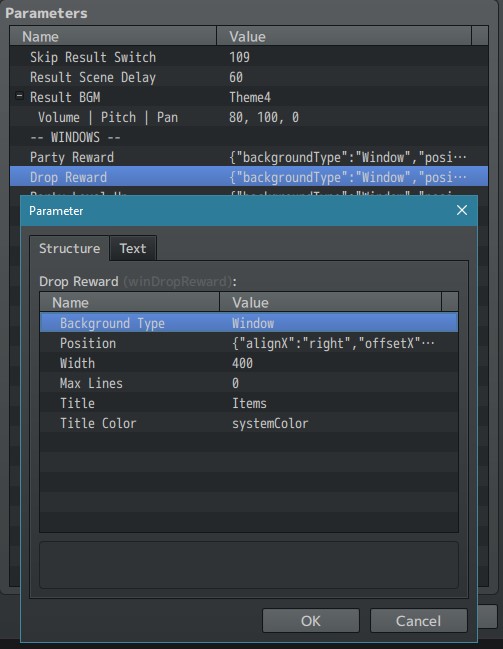The height and width of the screenshot is (649, 503).
Task: Click the inner Name column header
Action: click(129, 302)
